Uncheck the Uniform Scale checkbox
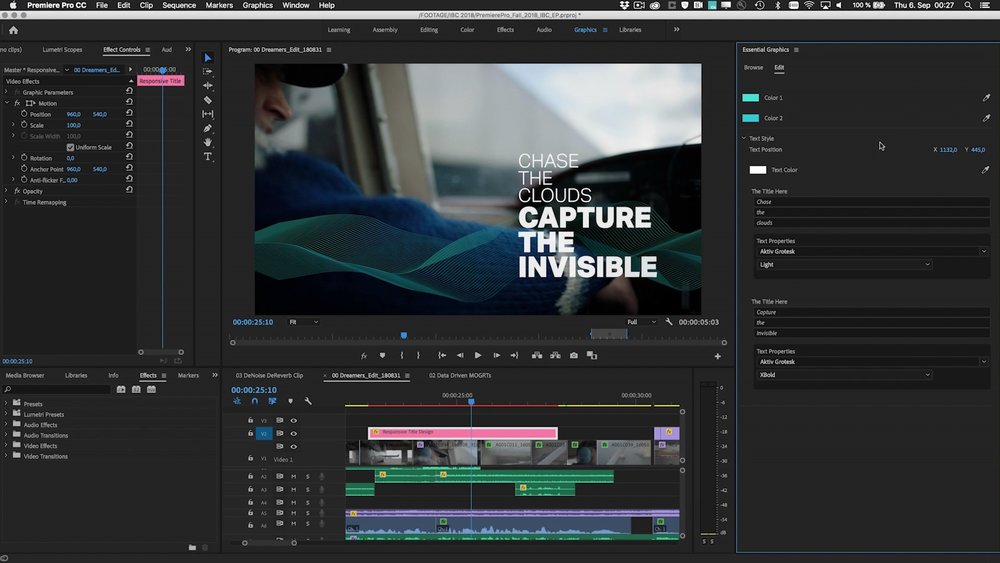The width and height of the screenshot is (1000, 563). coord(70,147)
